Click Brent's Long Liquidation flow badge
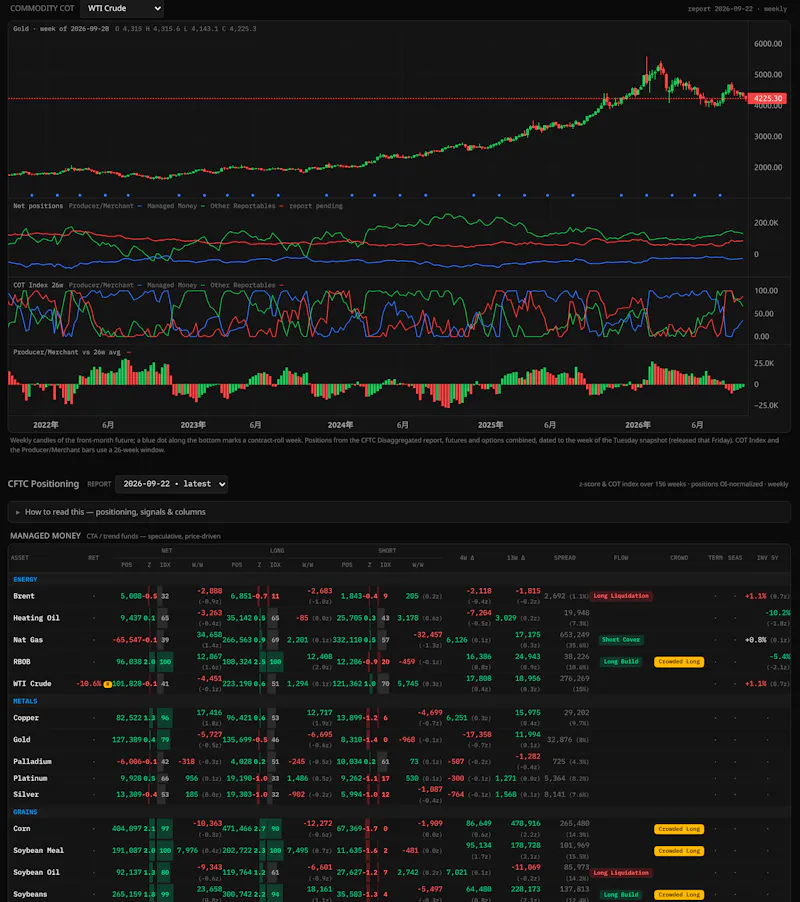This screenshot has height=902, width=800. (621, 596)
